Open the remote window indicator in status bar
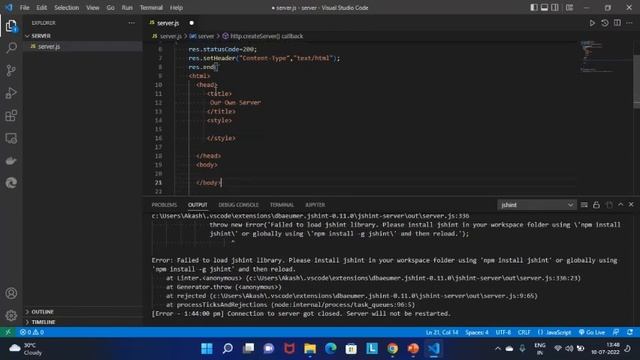The height and width of the screenshot is (360, 640). [x=8, y=332]
